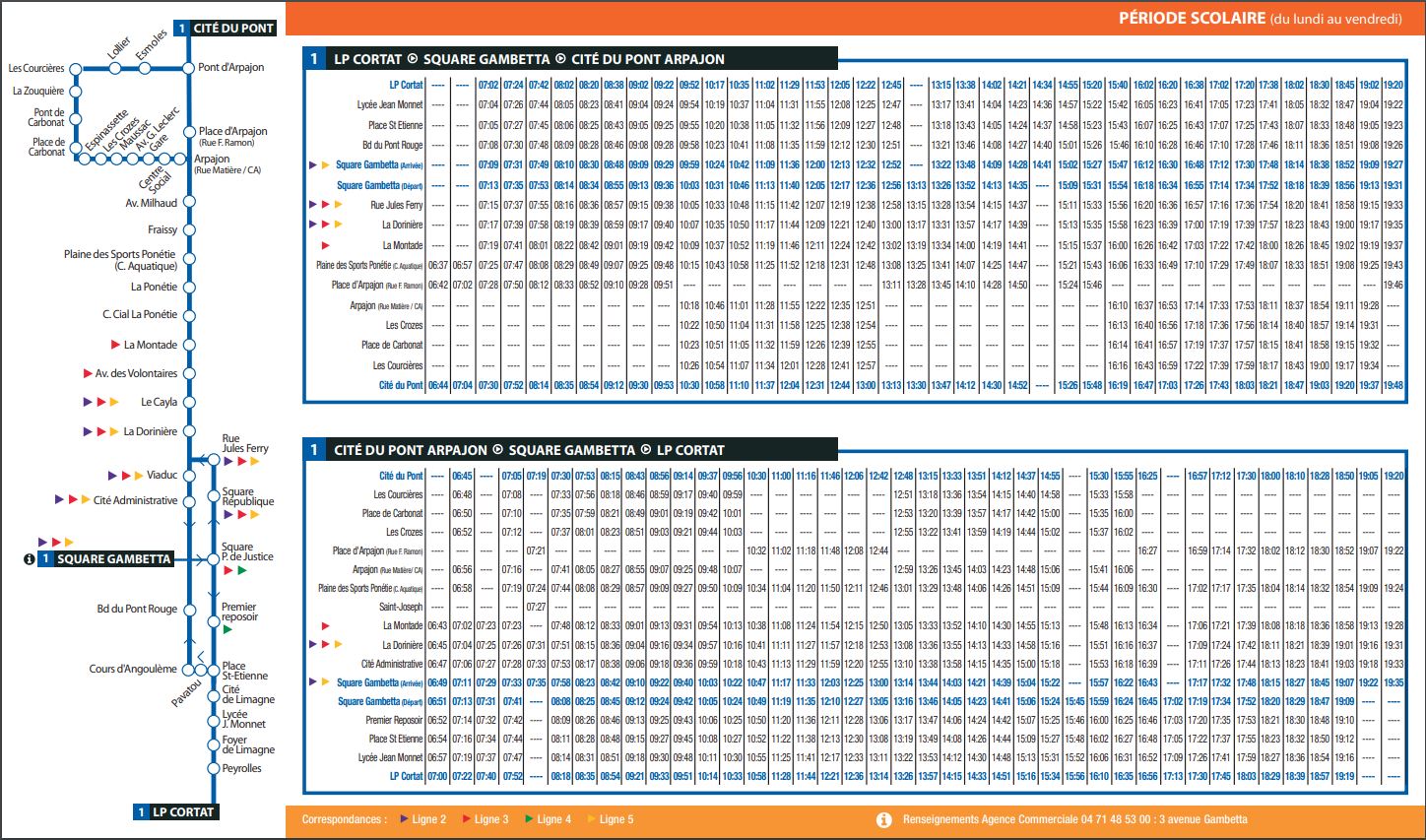
Task: Click the 'Av. des Volontaires' label on the map
Action: coord(137,374)
